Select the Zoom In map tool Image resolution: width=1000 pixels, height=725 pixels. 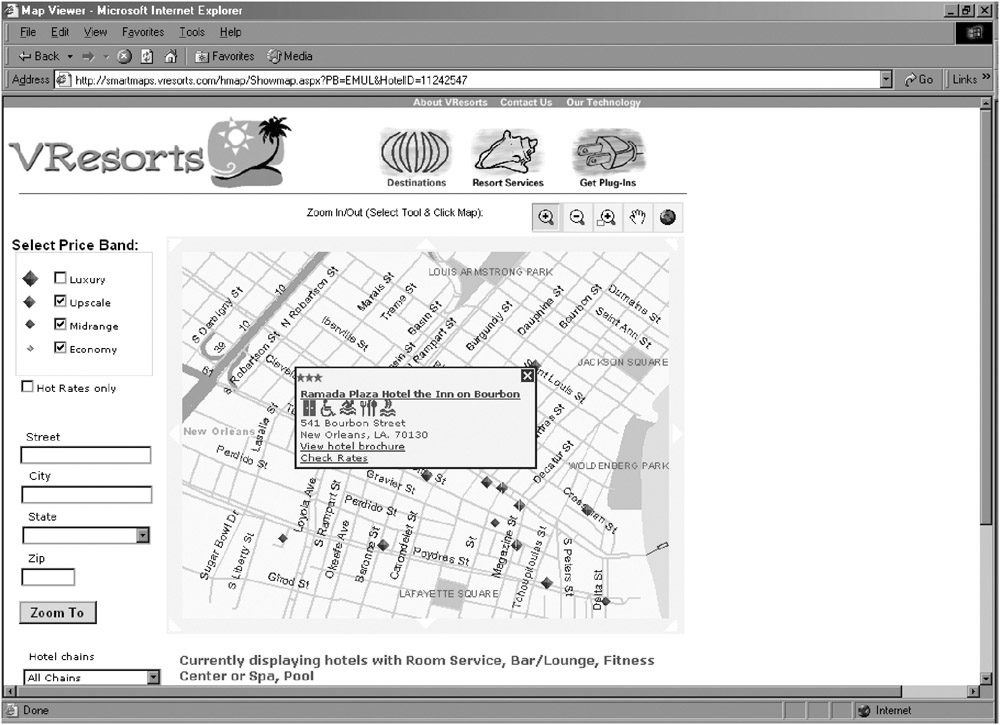coord(547,217)
